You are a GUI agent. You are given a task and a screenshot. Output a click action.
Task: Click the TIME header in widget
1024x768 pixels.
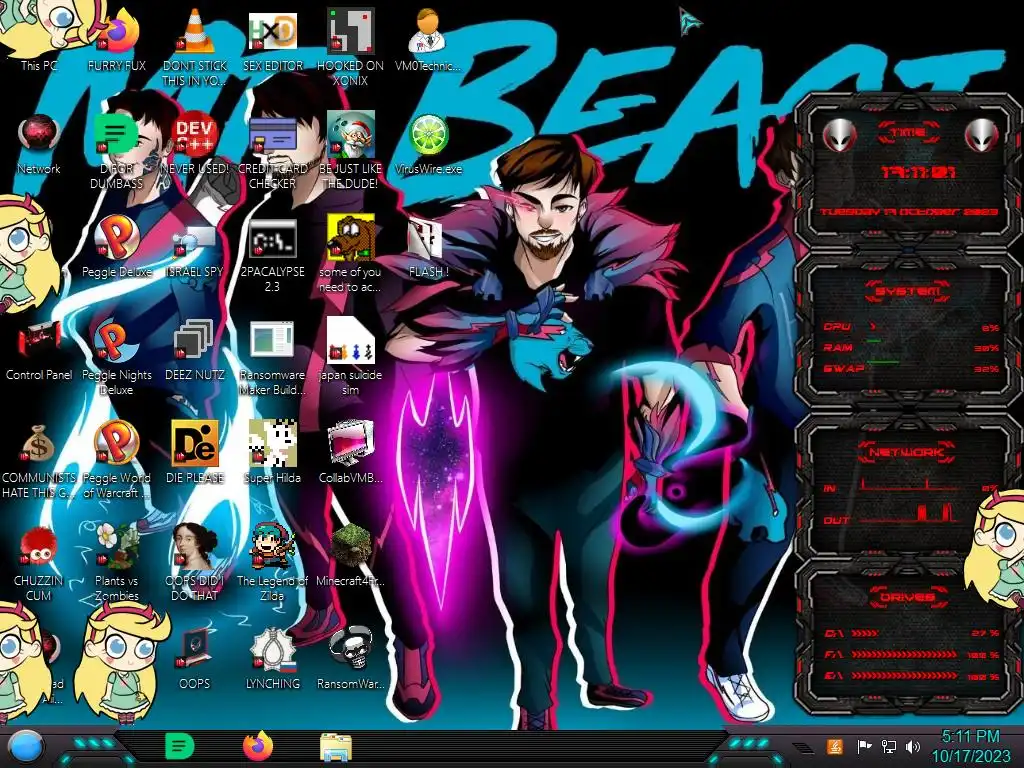click(908, 133)
